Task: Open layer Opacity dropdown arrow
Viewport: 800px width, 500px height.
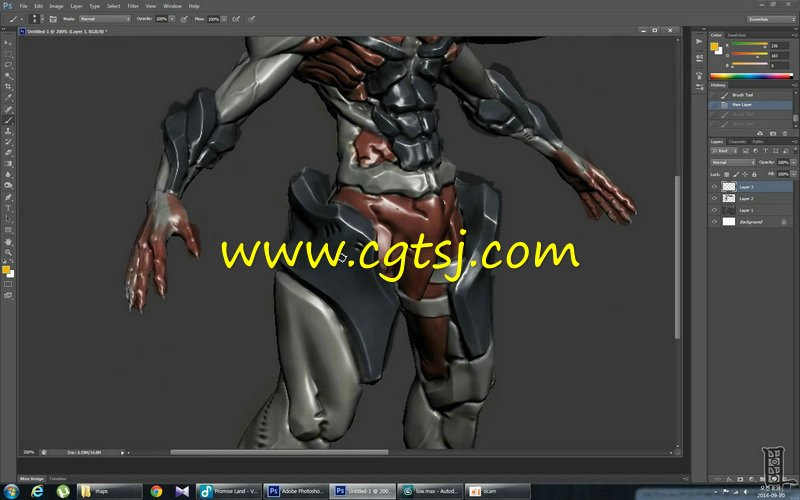Action: (x=793, y=162)
